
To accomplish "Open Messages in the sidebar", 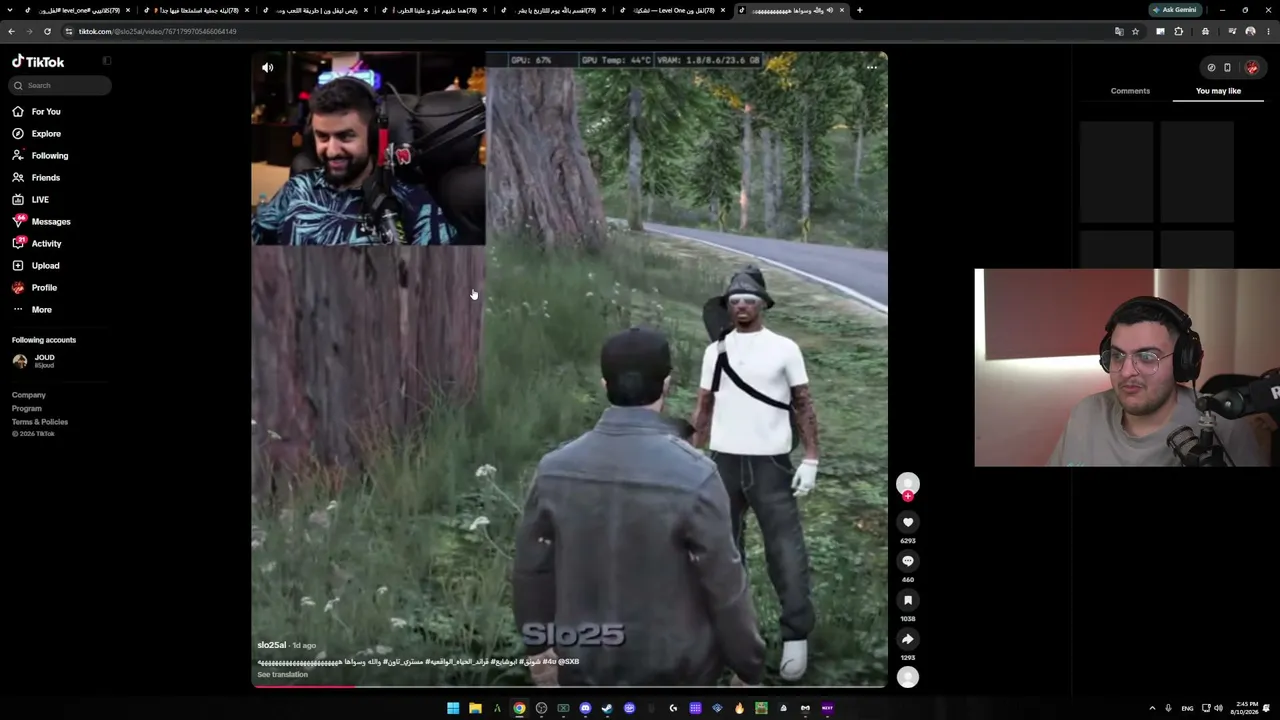I will [51, 222].
